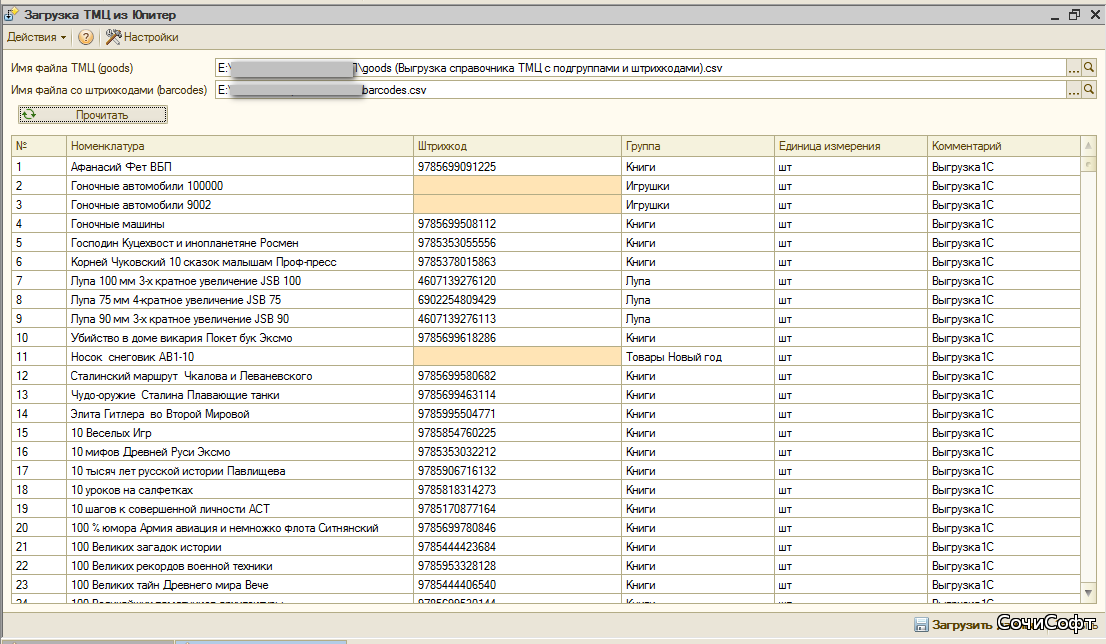Select 'Корней Чуковский 10 сказок малышам' row
The height and width of the screenshot is (644, 1106).
[546, 262]
